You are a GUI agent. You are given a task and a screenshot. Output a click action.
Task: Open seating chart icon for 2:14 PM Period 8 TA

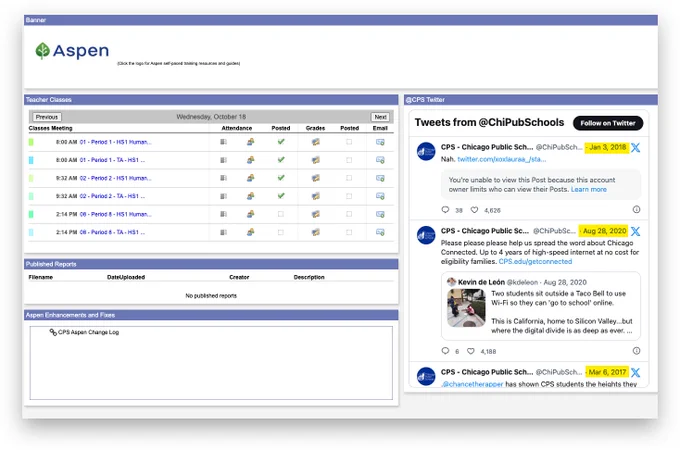click(251, 232)
